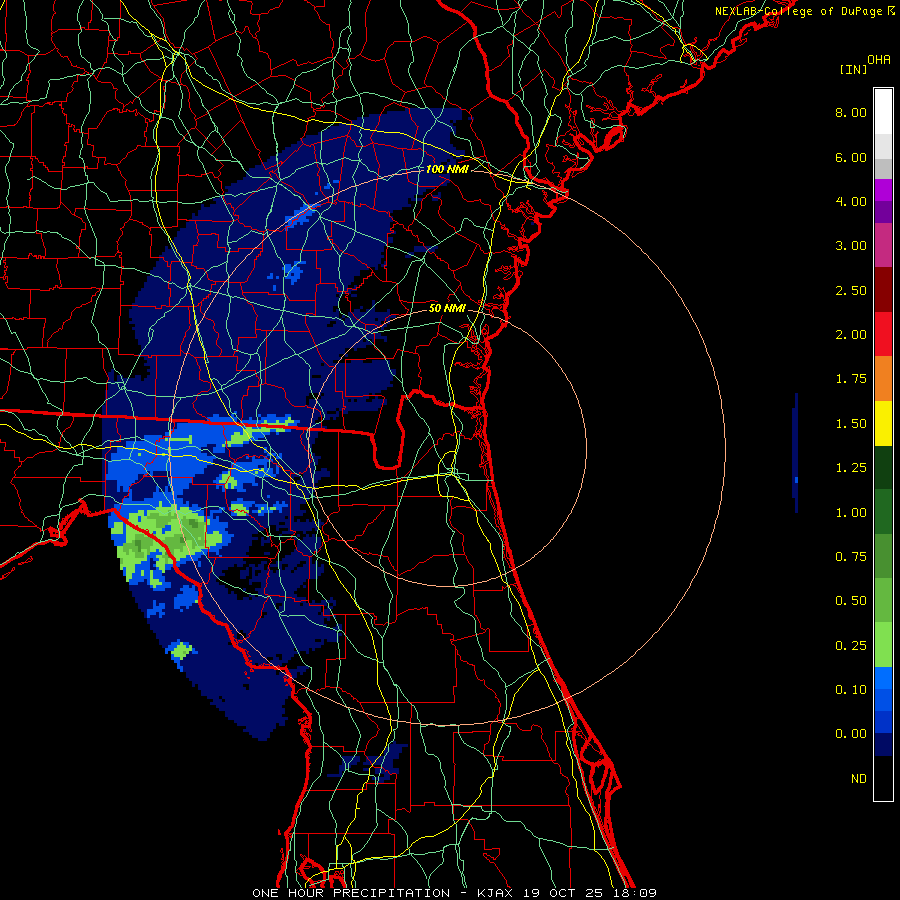The height and width of the screenshot is (900, 900).
Task: Select the 2.00 scale value
Action: pos(851,335)
